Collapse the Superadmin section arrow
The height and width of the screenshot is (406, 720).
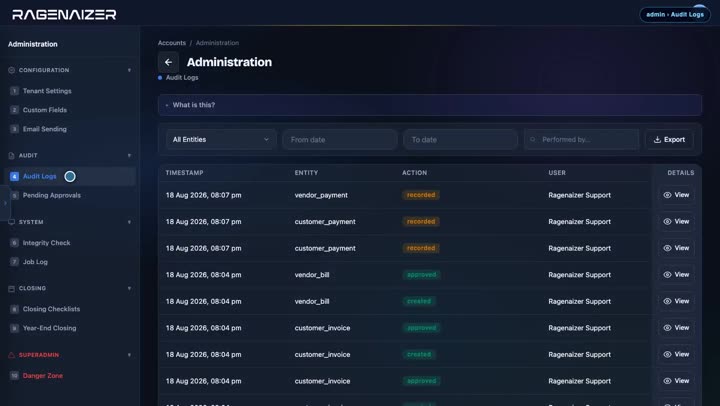[x=129, y=355]
